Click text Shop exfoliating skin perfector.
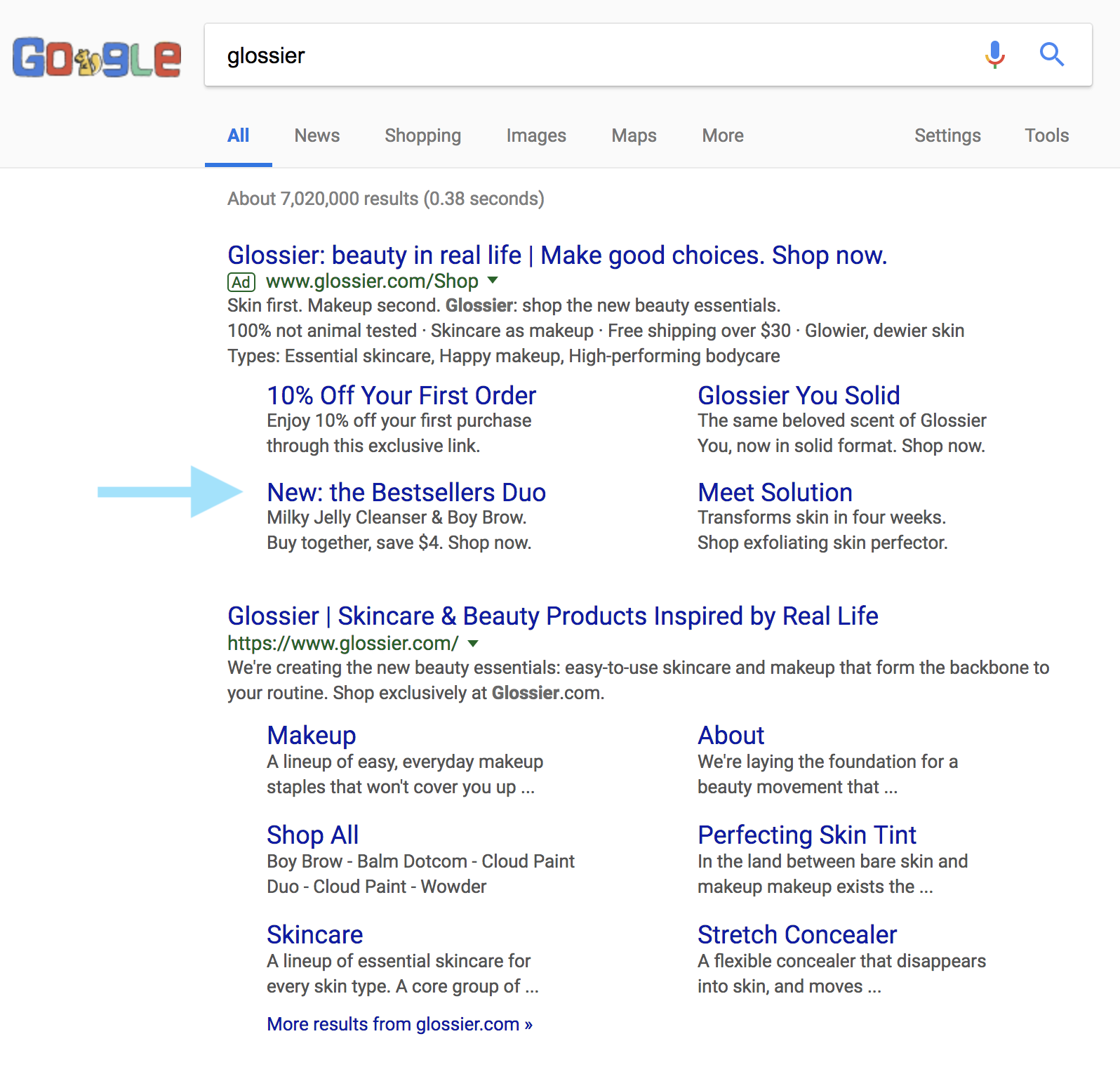The width and height of the screenshot is (1120, 1074). (x=822, y=543)
